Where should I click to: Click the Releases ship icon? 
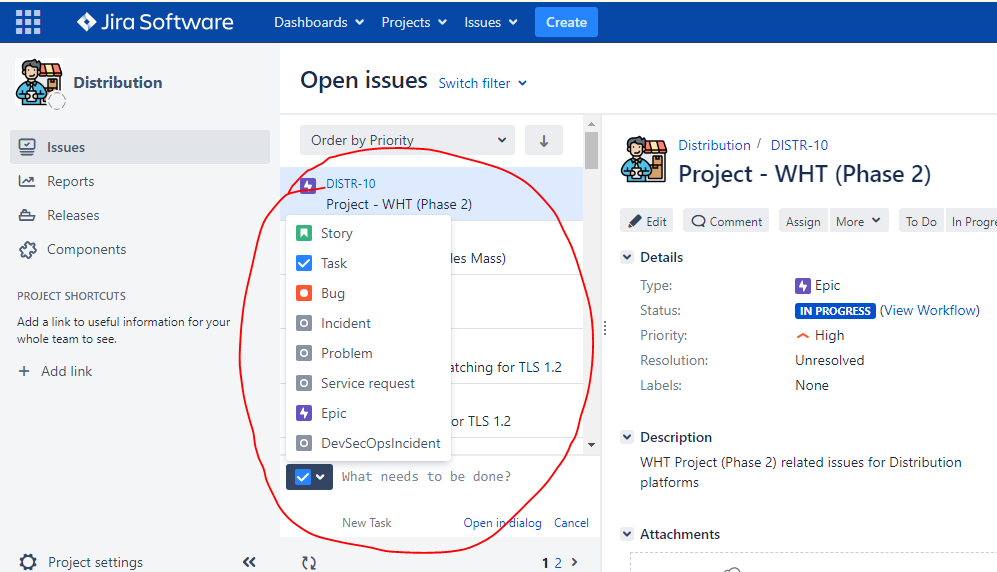[27, 215]
